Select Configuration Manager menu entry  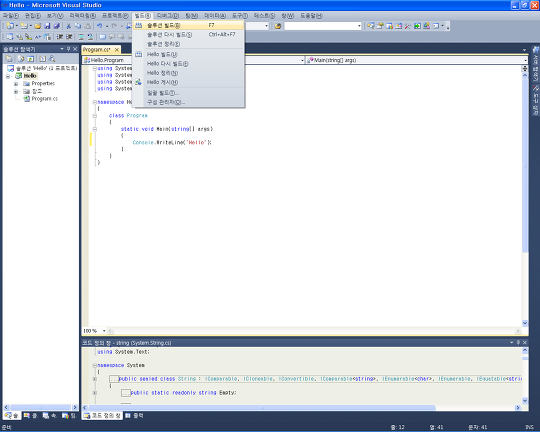[x=189, y=102]
